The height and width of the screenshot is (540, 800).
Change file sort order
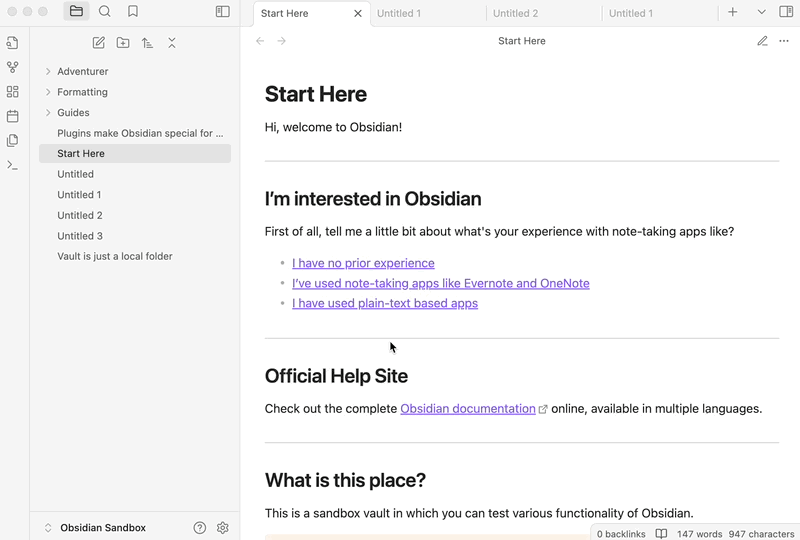(x=147, y=43)
